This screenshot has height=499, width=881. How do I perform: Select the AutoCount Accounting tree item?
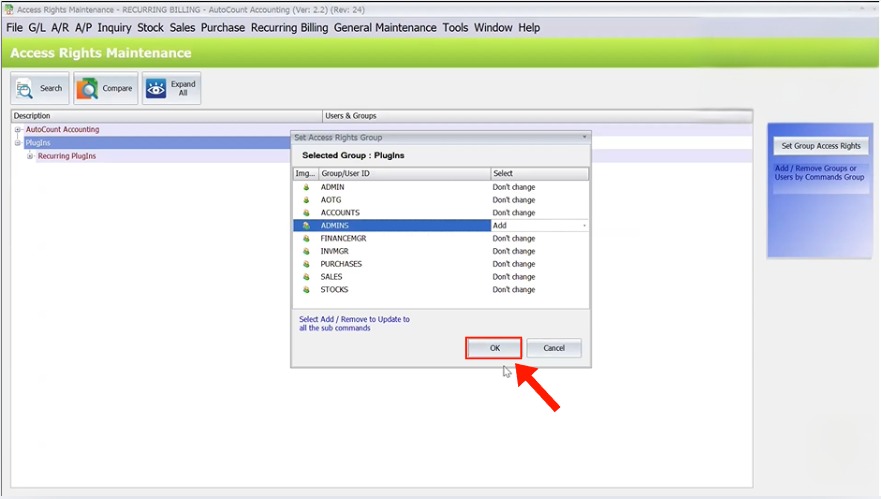click(62, 129)
